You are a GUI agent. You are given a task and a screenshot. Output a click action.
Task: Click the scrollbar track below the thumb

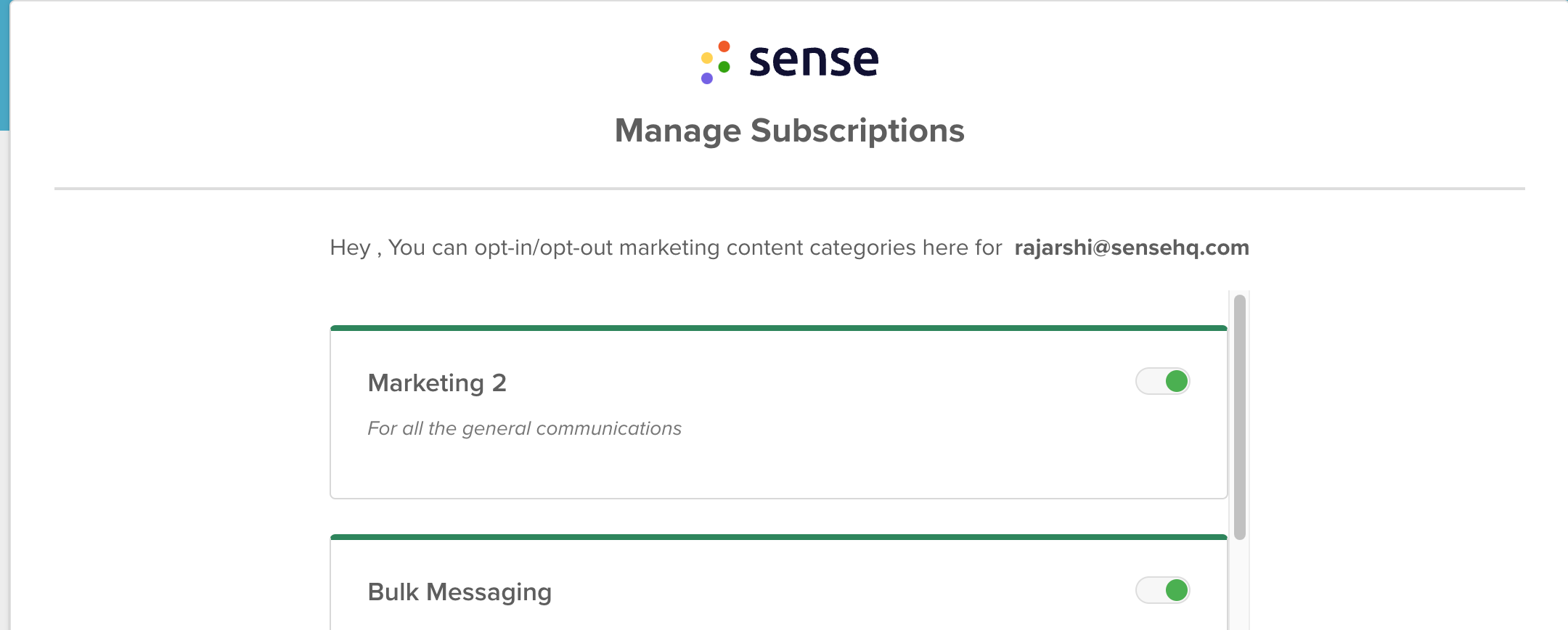click(1240, 585)
